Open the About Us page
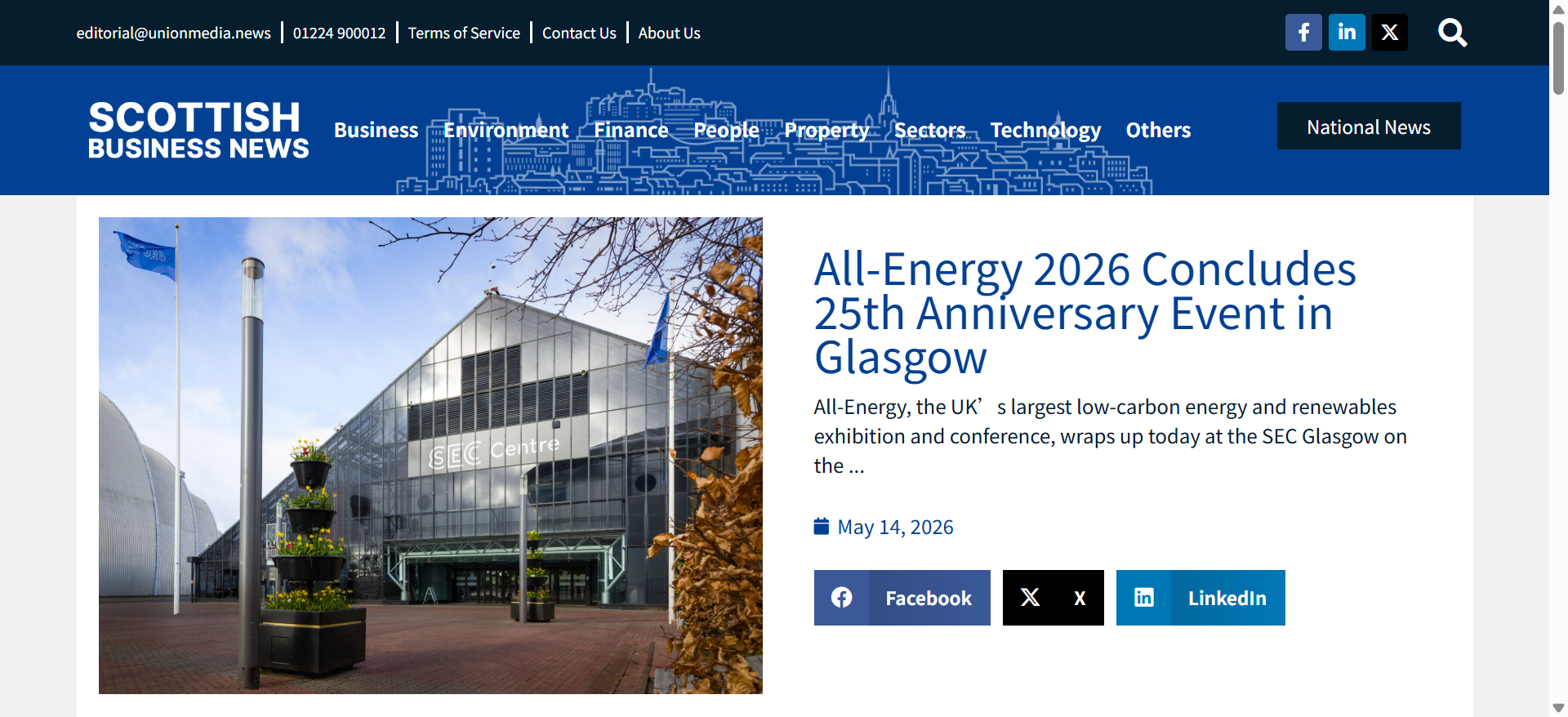The image size is (1568, 717). tap(670, 33)
